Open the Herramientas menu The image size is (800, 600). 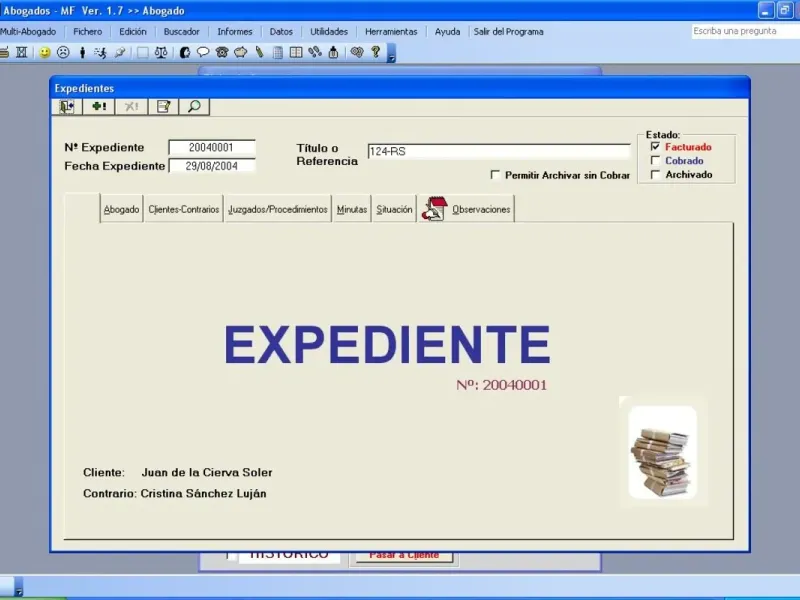tap(391, 32)
